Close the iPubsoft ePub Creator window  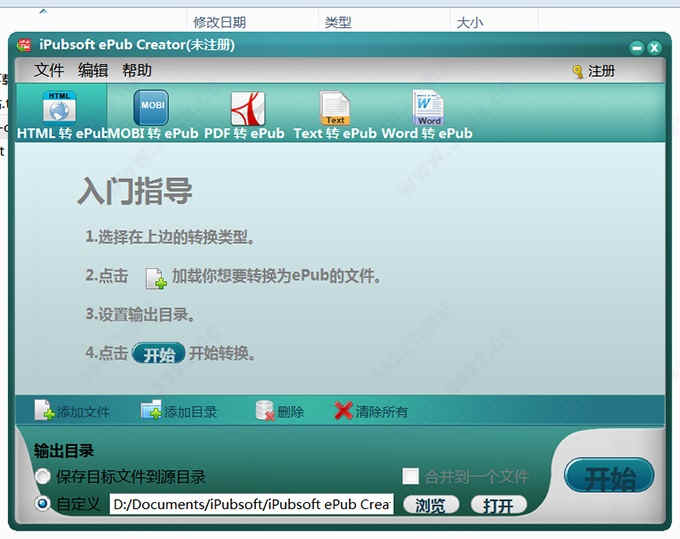[654, 47]
